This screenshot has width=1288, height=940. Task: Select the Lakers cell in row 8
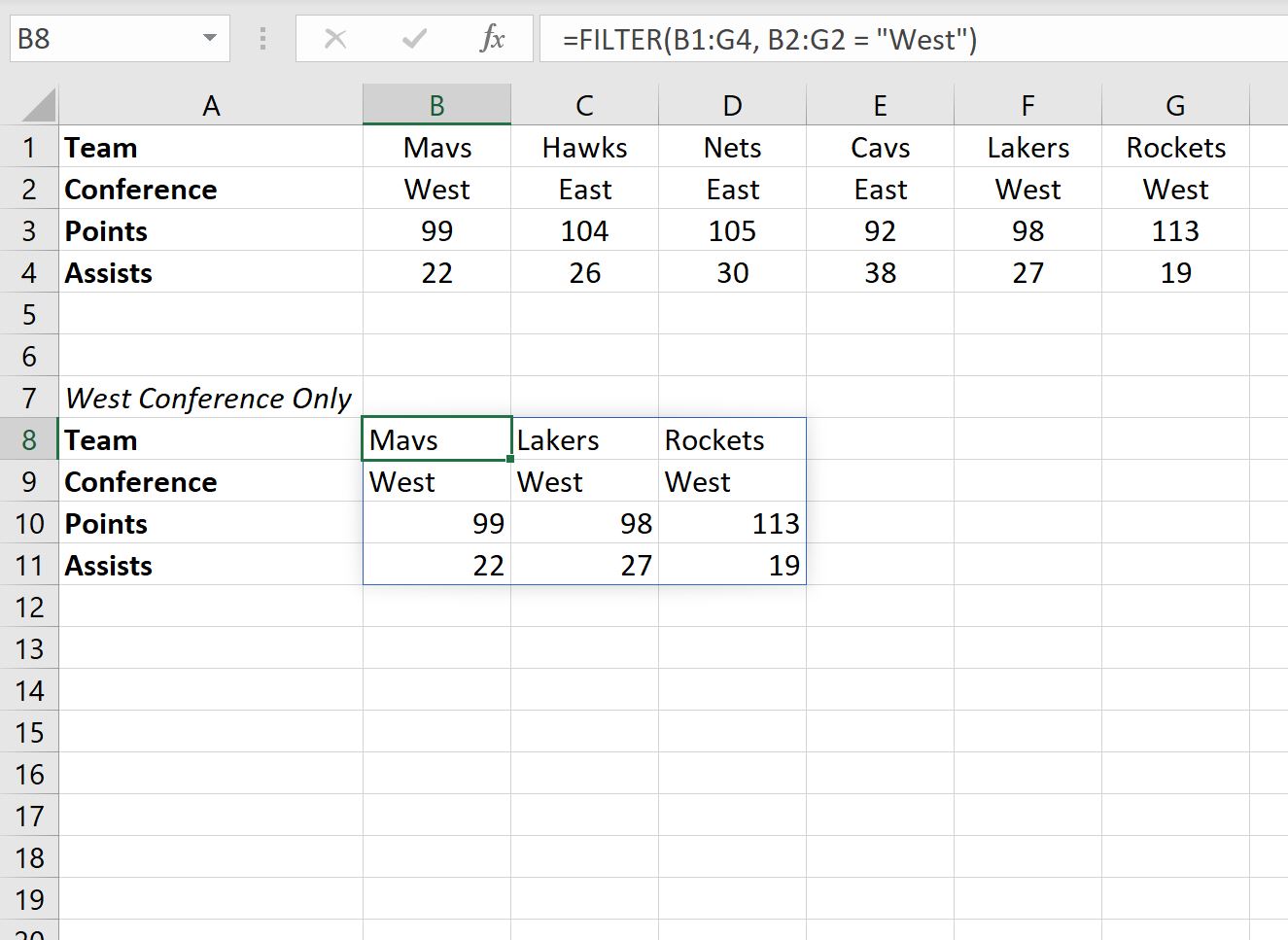tap(585, 439)
